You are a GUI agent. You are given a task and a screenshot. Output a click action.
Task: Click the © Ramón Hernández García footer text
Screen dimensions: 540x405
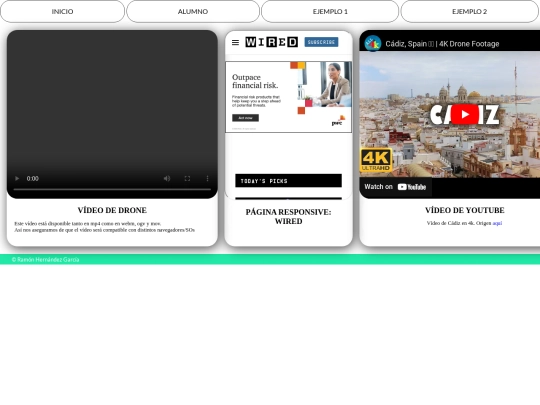coord(45,260)
